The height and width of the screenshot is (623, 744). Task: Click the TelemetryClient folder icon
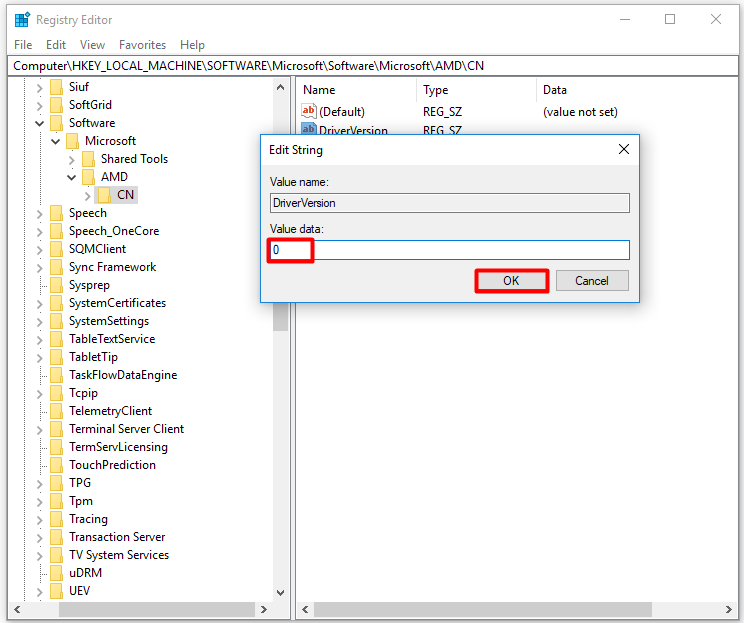pos(56,411)
